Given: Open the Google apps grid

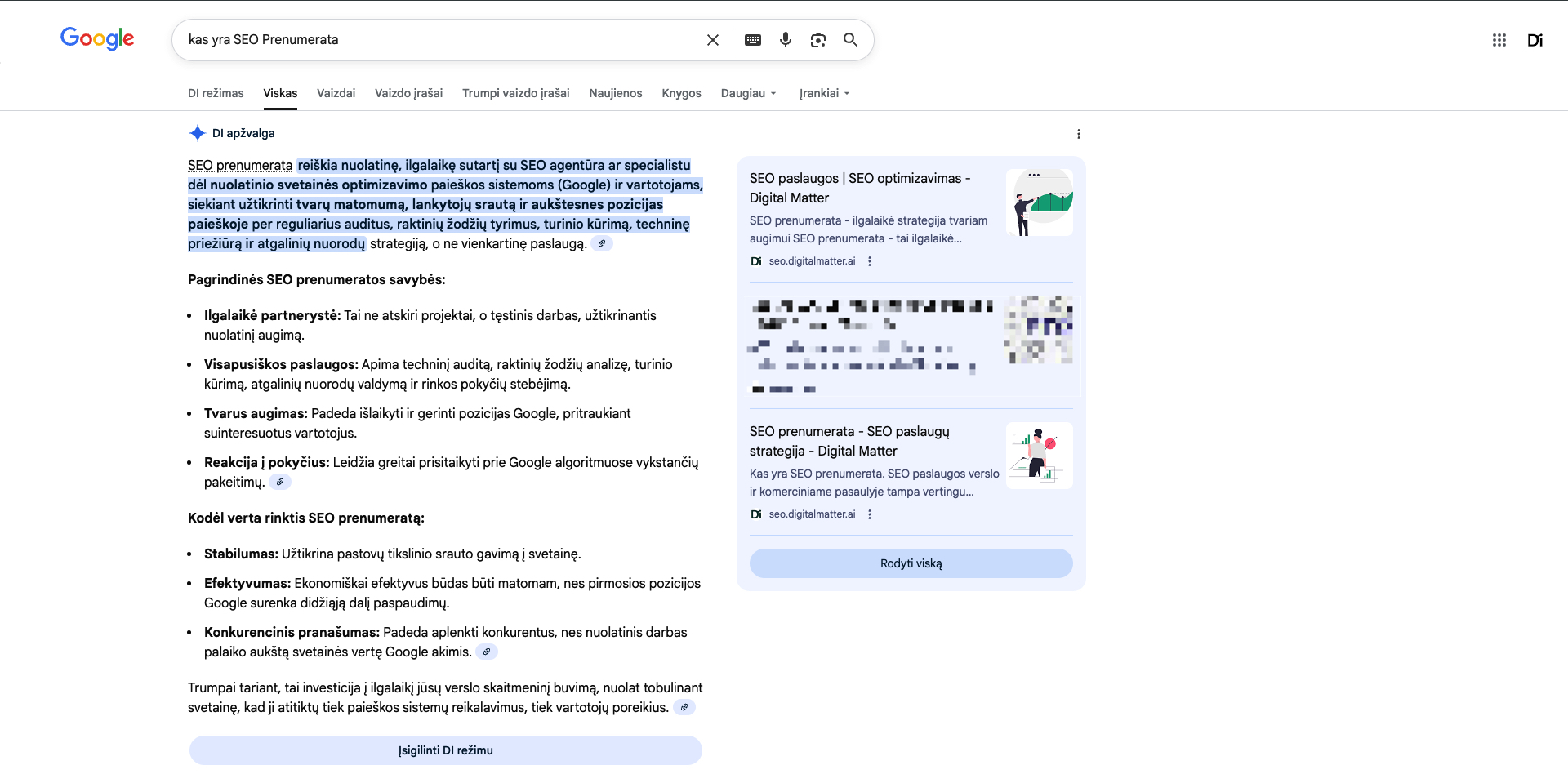Looking at the screenshot, I should coord(1499,40).
